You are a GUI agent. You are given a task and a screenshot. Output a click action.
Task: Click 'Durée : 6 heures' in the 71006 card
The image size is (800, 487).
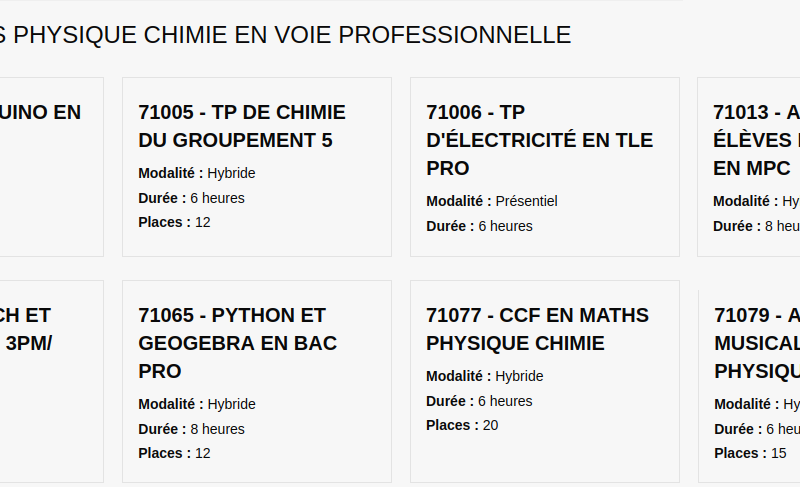coord(480,226)
